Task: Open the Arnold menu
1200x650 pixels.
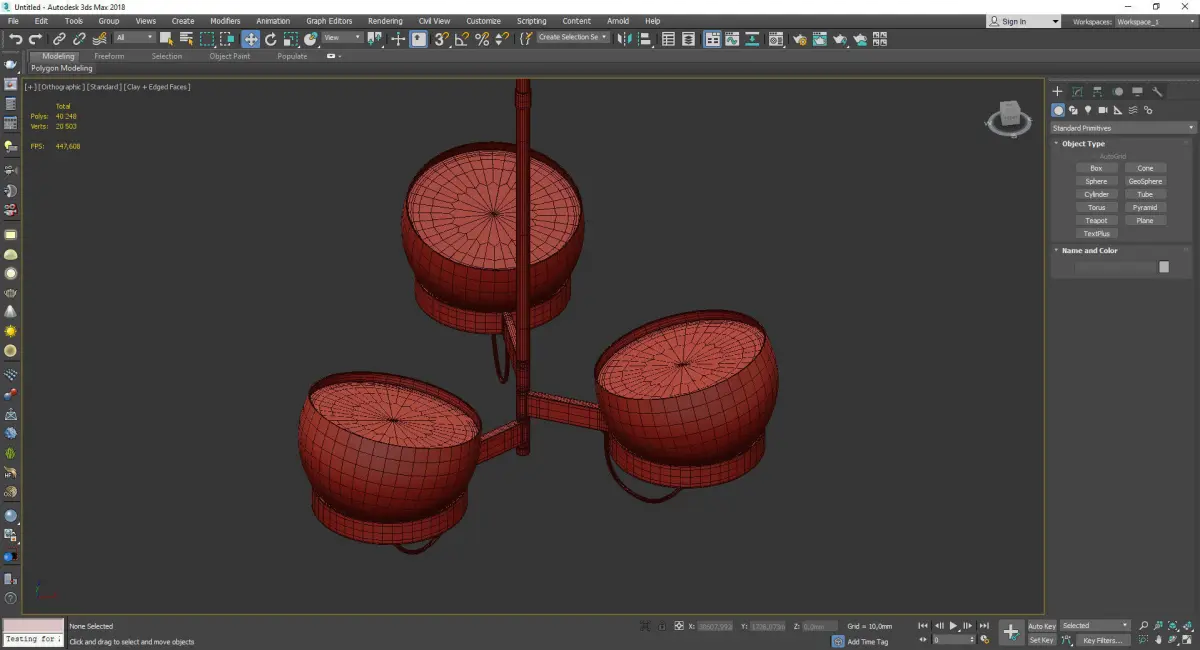Action: [618, 21]
